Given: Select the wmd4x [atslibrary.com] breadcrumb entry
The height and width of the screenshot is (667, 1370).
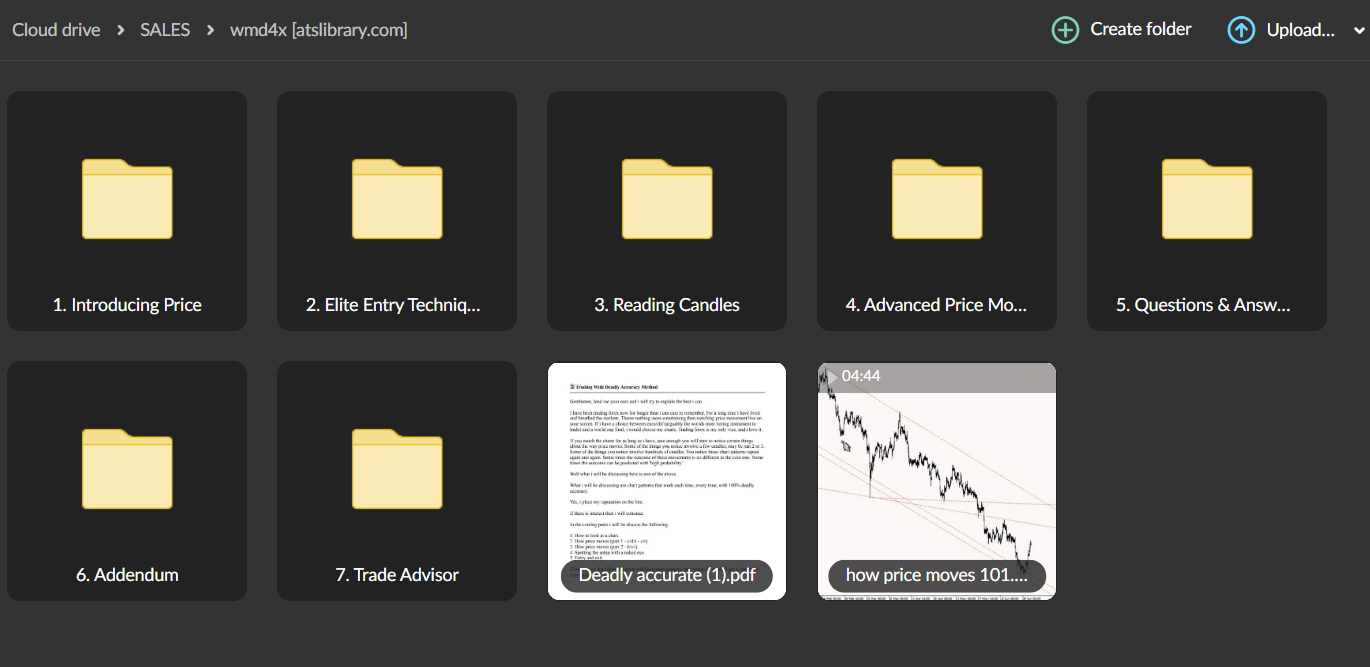Looking at the screenshot, I should pos(318,29).
